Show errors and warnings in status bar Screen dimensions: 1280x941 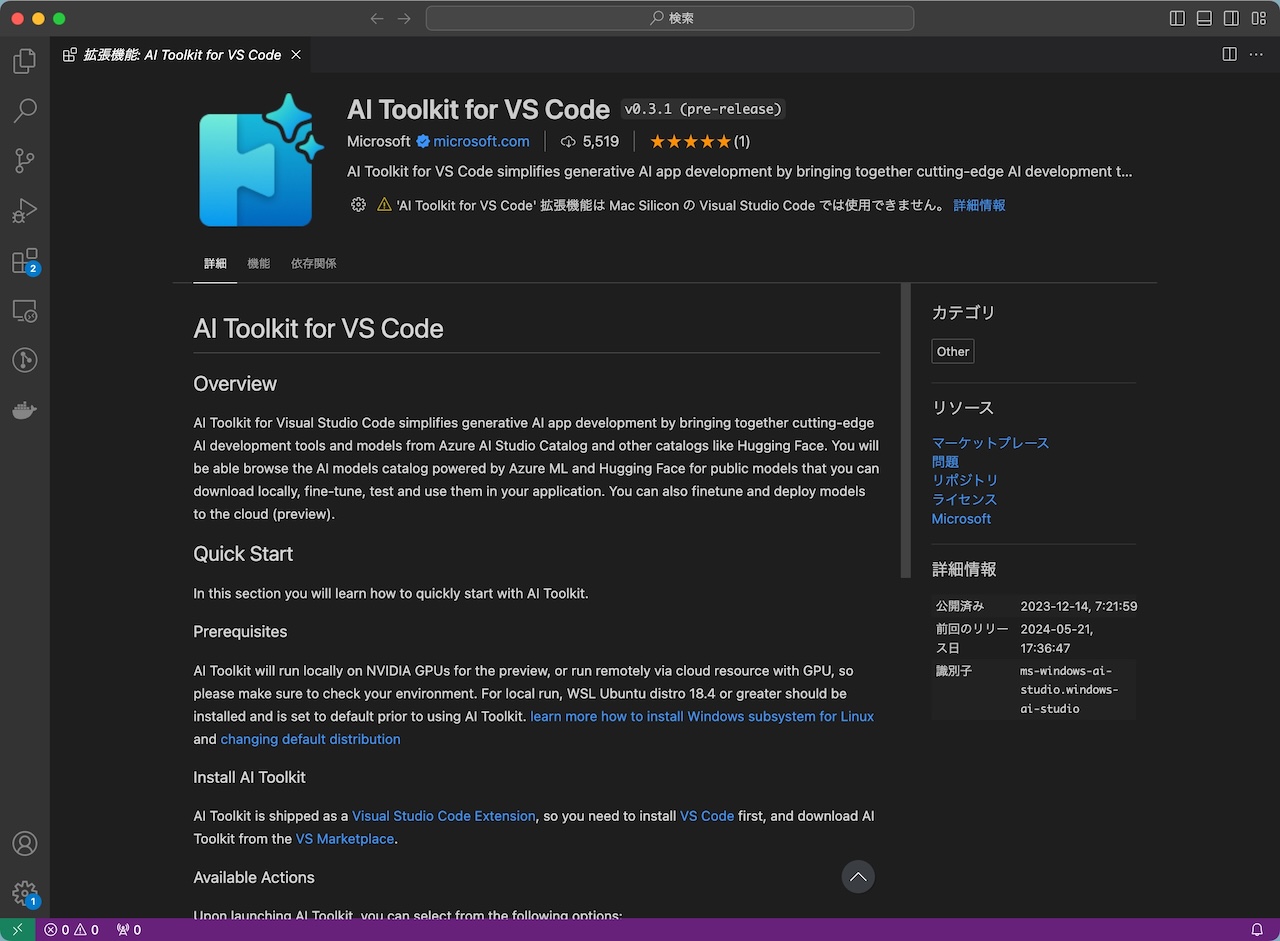[71, 929]
